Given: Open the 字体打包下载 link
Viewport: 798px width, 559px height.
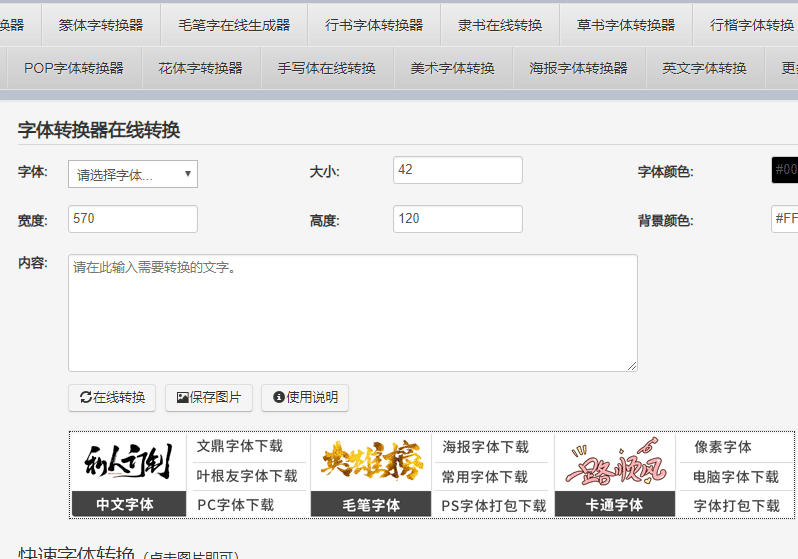Looking at the screenshot, I should pyautogui.click(x=736, y=506).
